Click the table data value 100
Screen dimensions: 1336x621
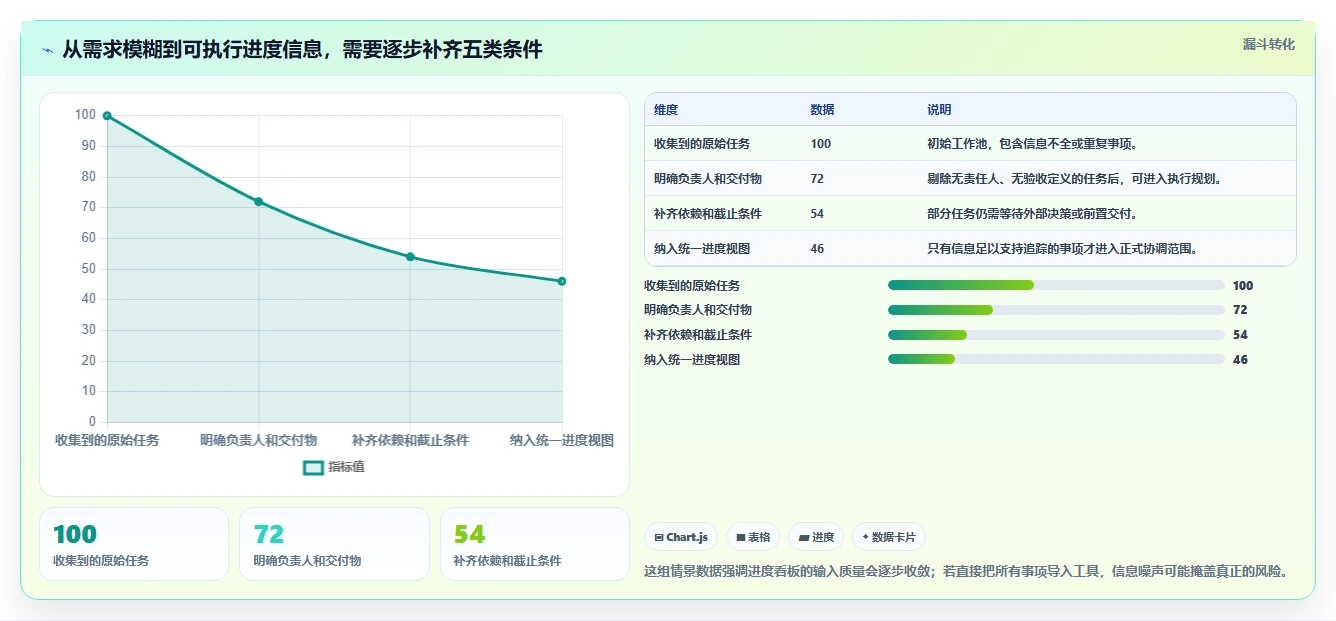[820, 144]
